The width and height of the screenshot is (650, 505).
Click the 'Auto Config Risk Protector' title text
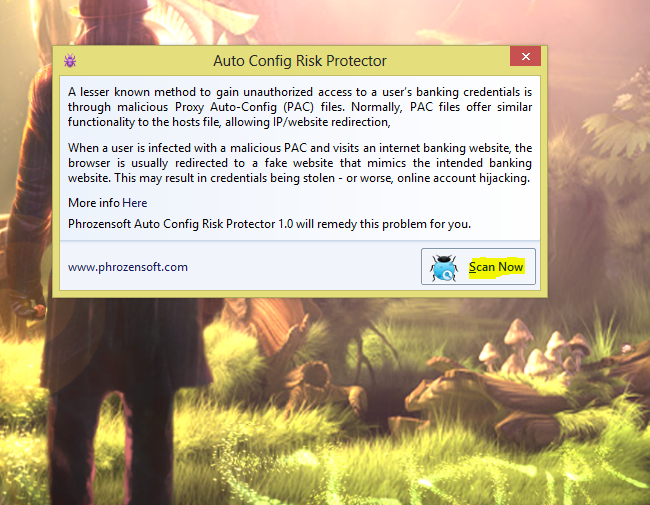tap(300, 61)
